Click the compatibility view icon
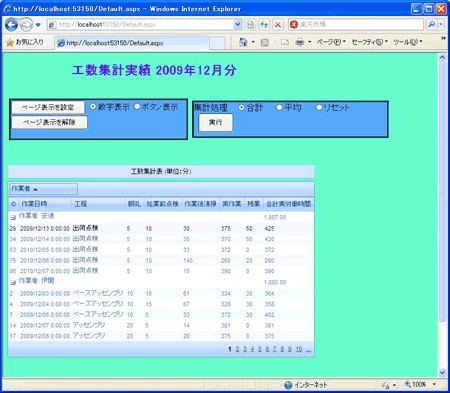The width and height of the screenshot is (450, 393). click(x=250, y=24)
